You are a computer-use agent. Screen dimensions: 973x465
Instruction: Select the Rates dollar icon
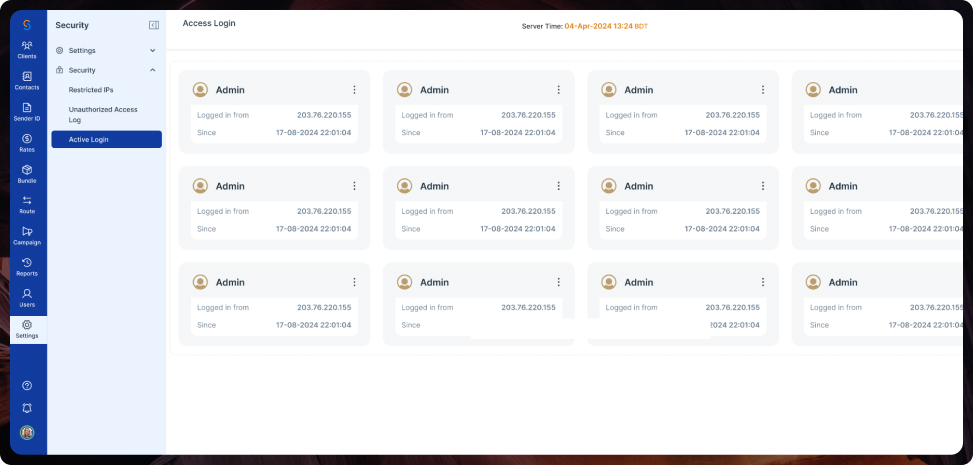click(x=27, y=138)
